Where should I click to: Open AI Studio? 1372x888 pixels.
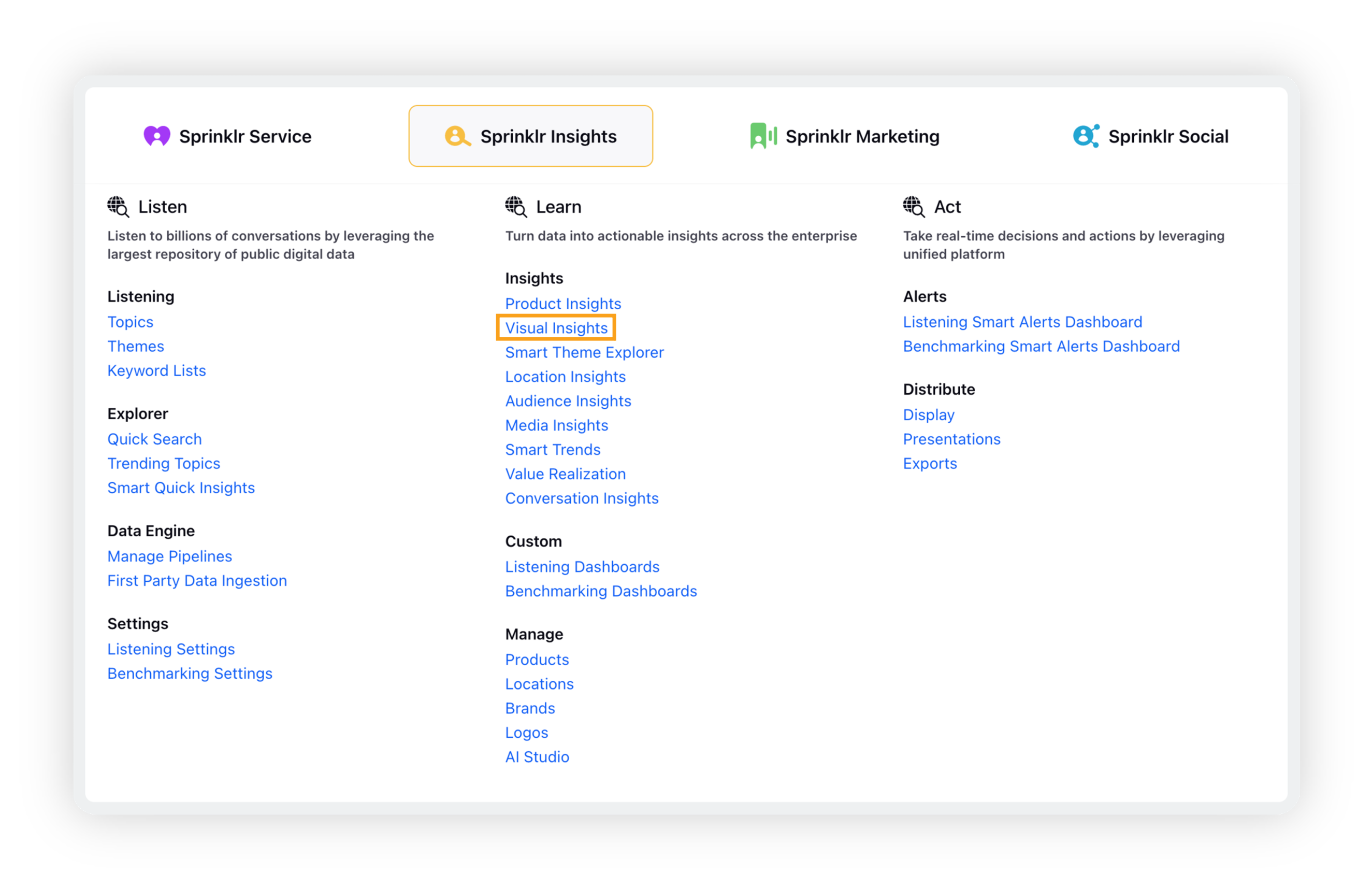pos(537,756)
